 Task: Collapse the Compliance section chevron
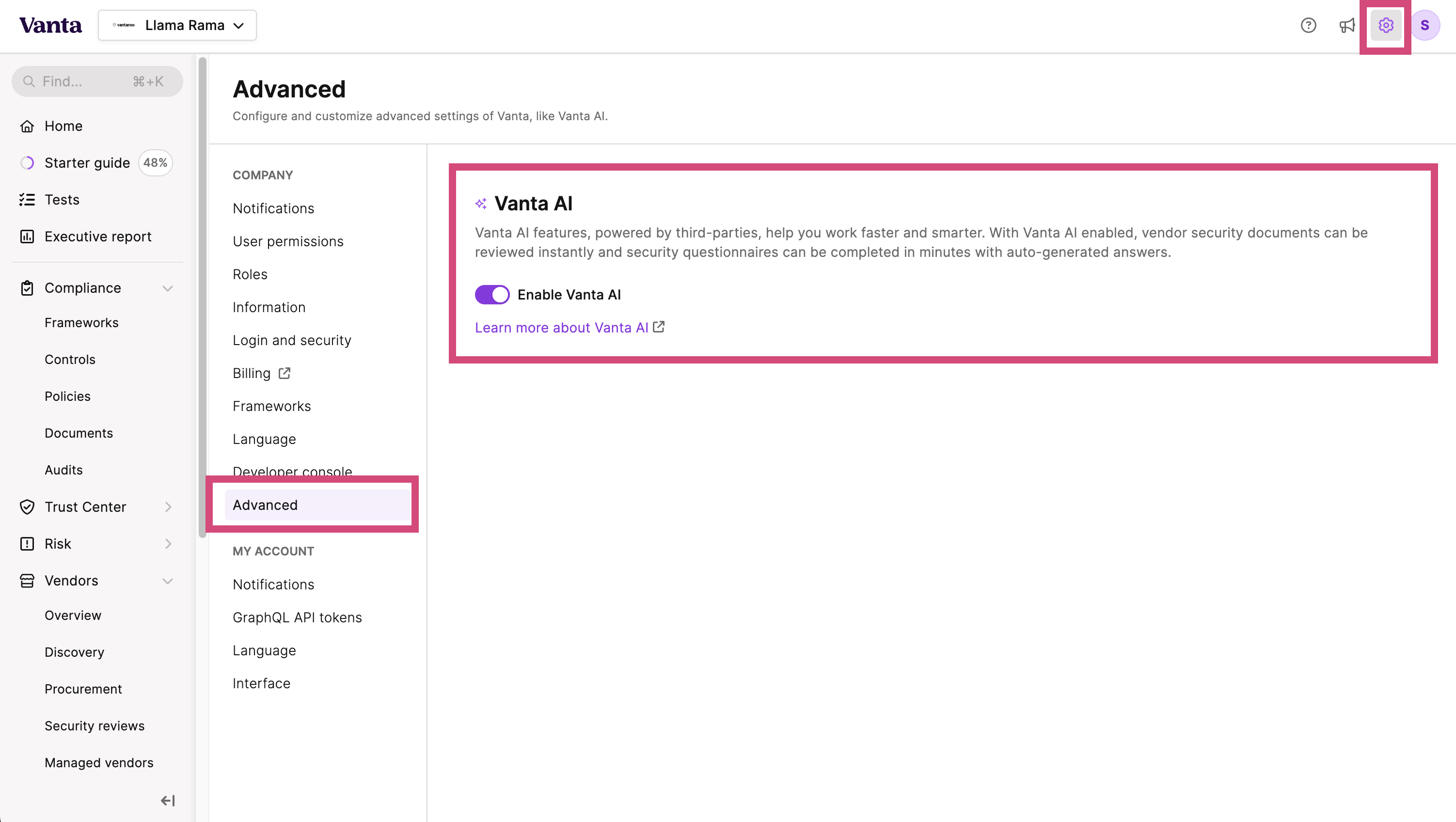tap(168, 288)
